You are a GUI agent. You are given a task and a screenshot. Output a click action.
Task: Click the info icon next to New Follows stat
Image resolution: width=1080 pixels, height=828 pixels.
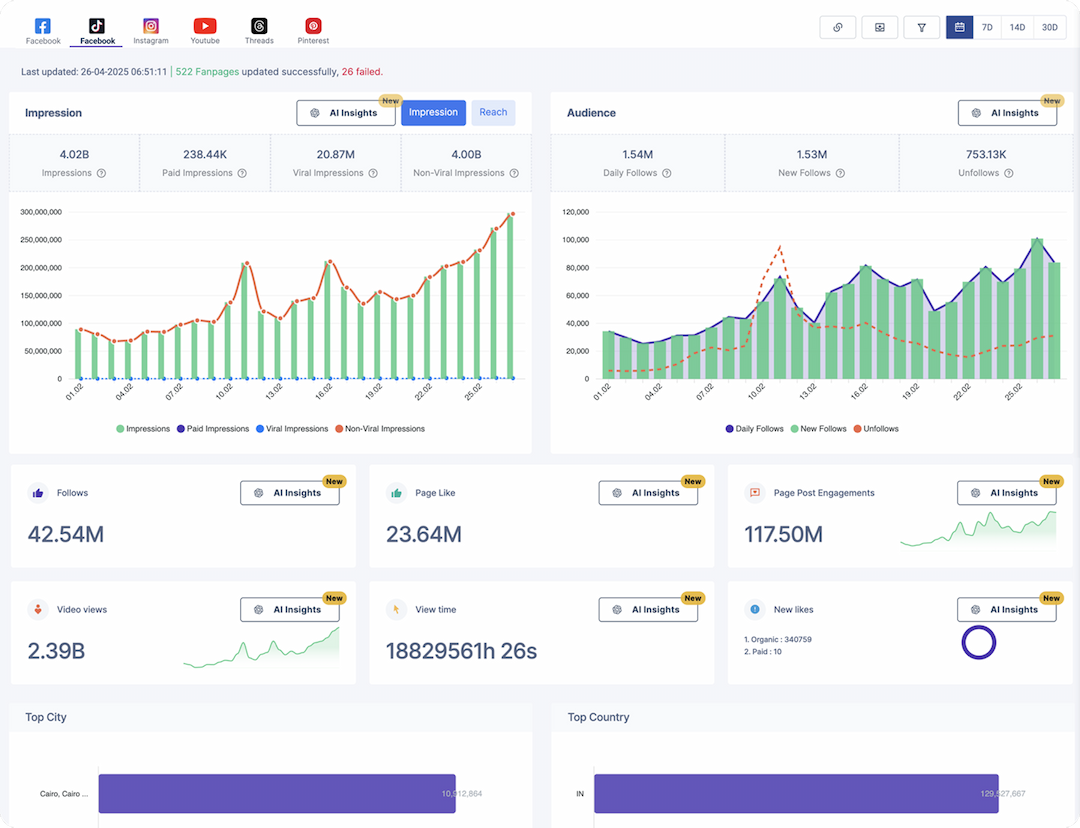click(840, 173)
